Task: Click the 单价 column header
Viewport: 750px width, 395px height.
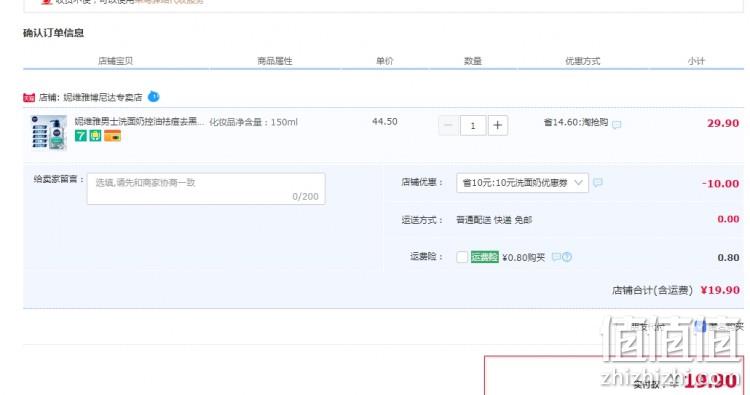Action: coord(385,61)
